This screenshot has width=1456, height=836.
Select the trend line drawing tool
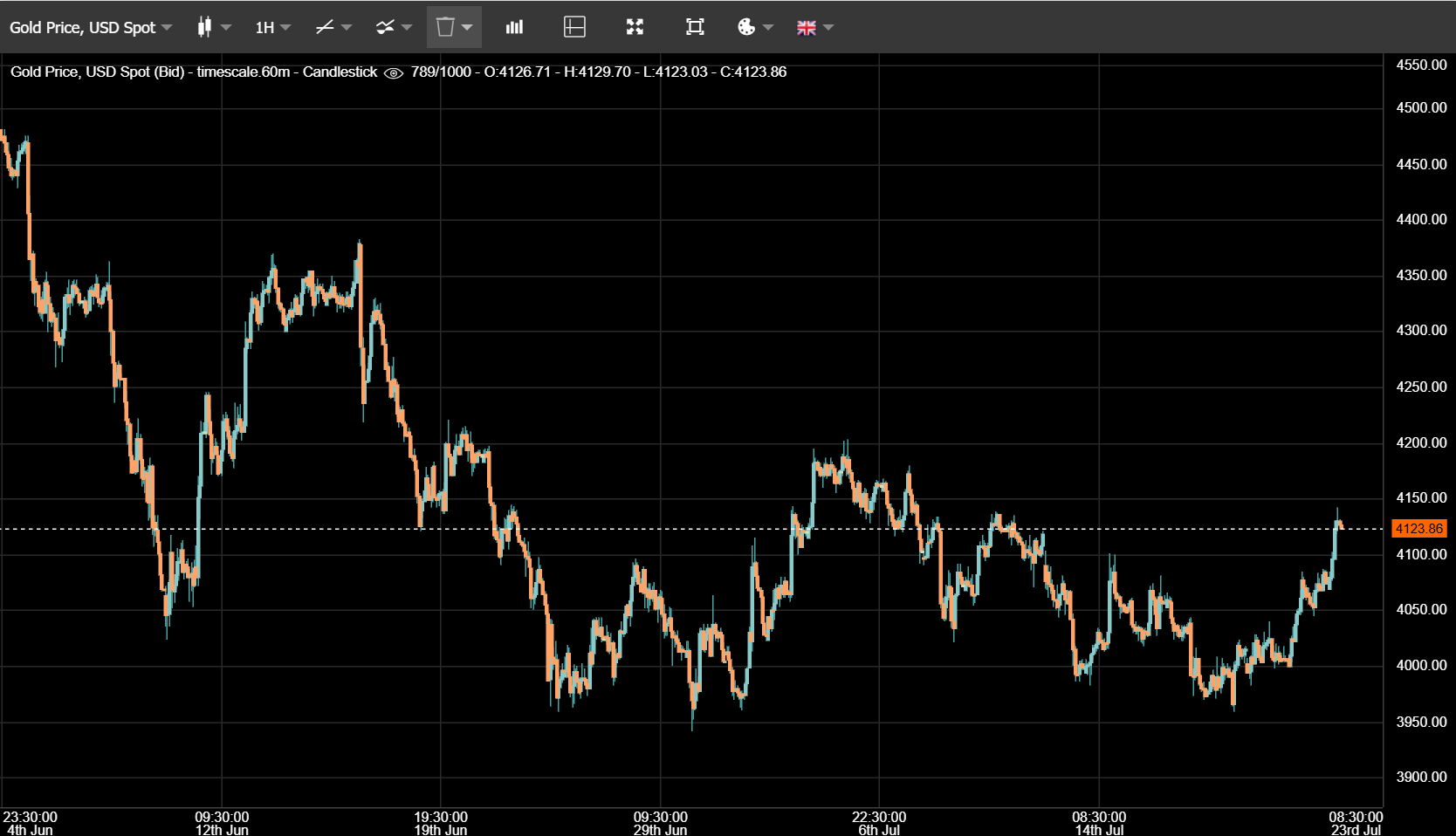[x=325, y=27]
